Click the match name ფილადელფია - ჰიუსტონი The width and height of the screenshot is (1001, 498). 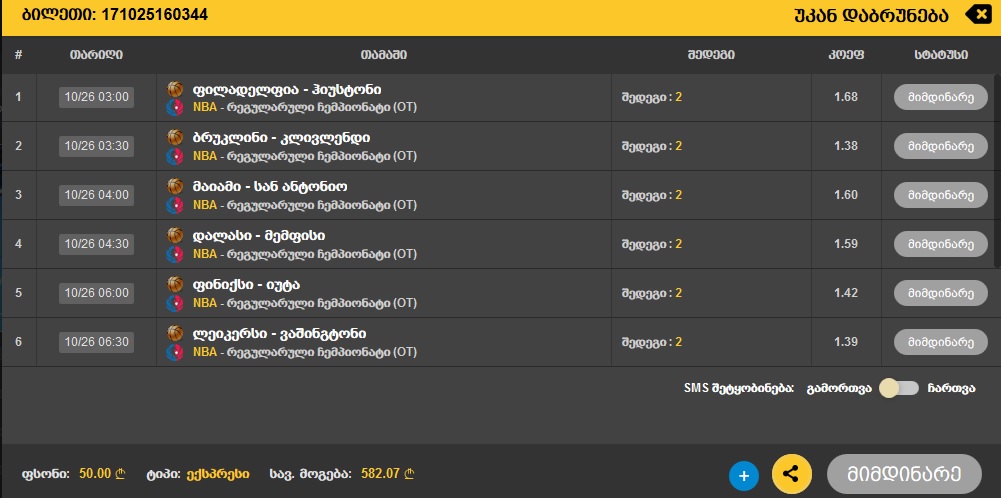tap(287, 89)
